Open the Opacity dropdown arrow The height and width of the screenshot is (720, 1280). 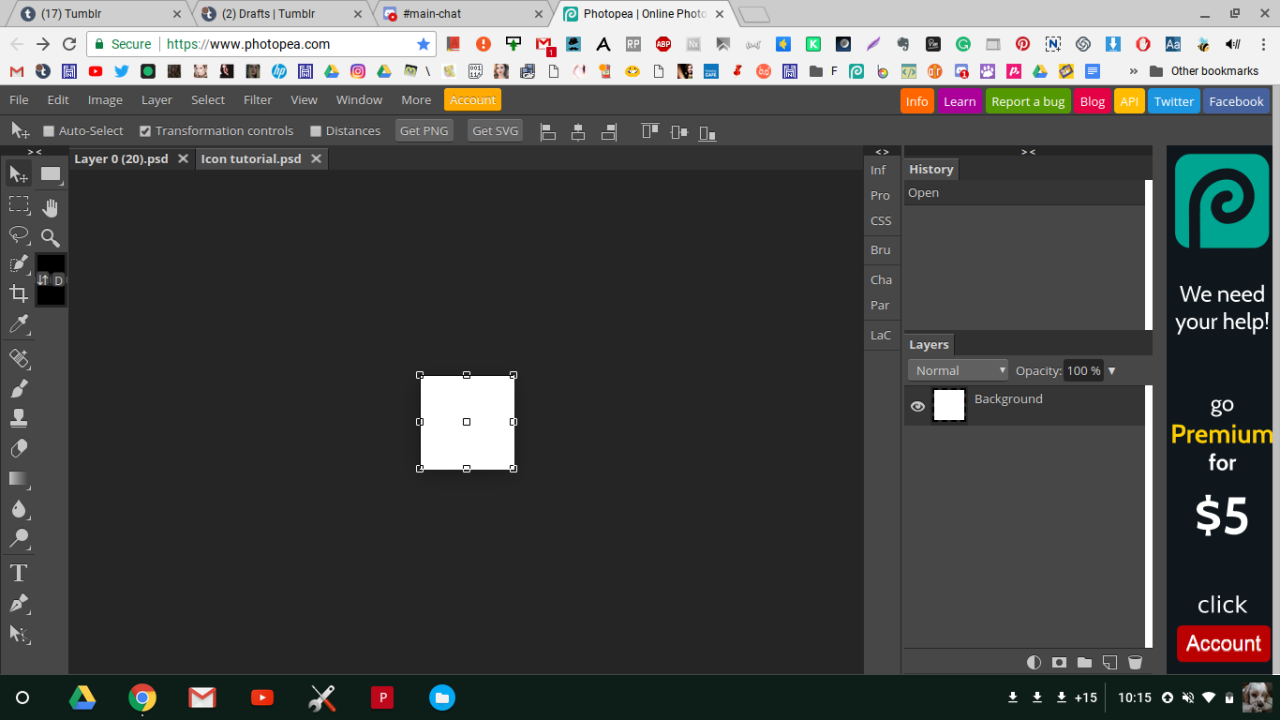[1113, 370]
